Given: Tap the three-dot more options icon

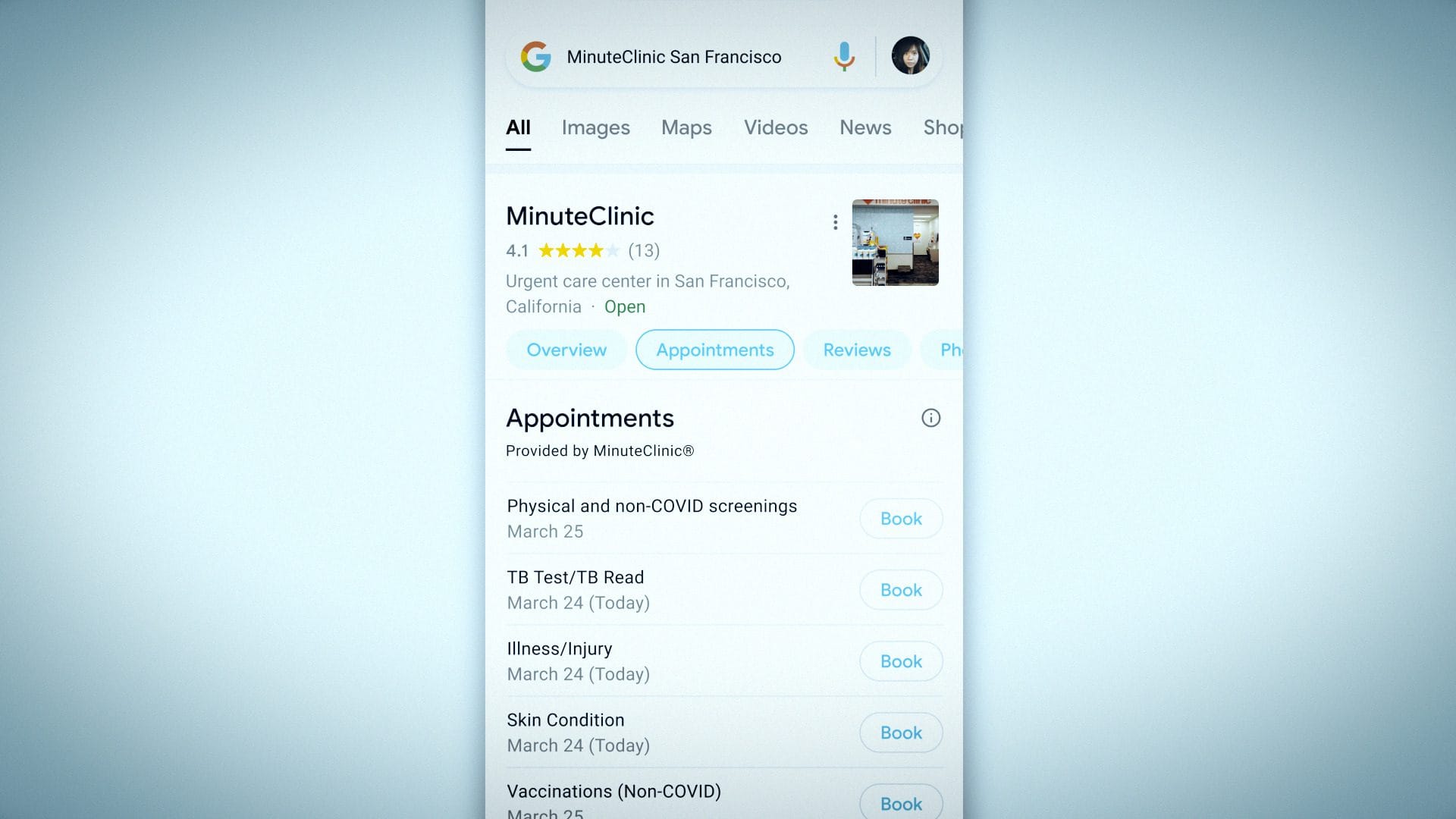Looking at the screenshot, I should click(x=834, y=221).
